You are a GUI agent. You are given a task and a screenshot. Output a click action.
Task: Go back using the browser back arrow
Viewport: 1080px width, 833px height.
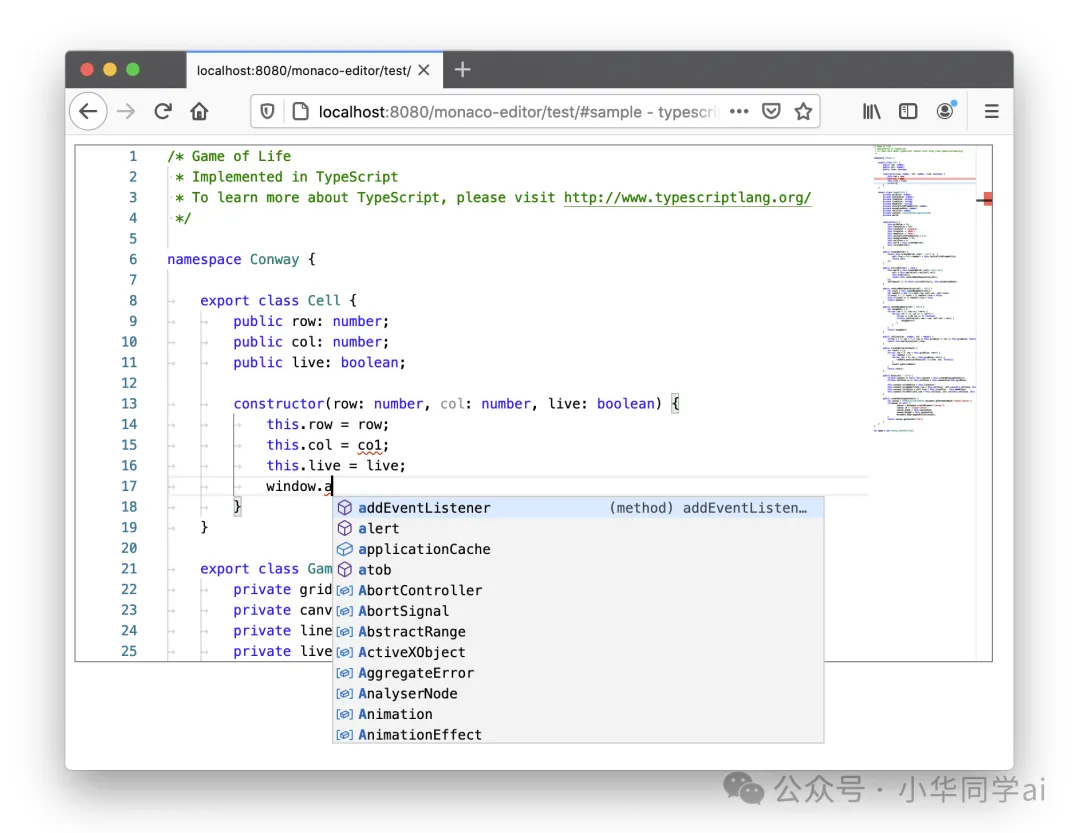coord(88,111)
